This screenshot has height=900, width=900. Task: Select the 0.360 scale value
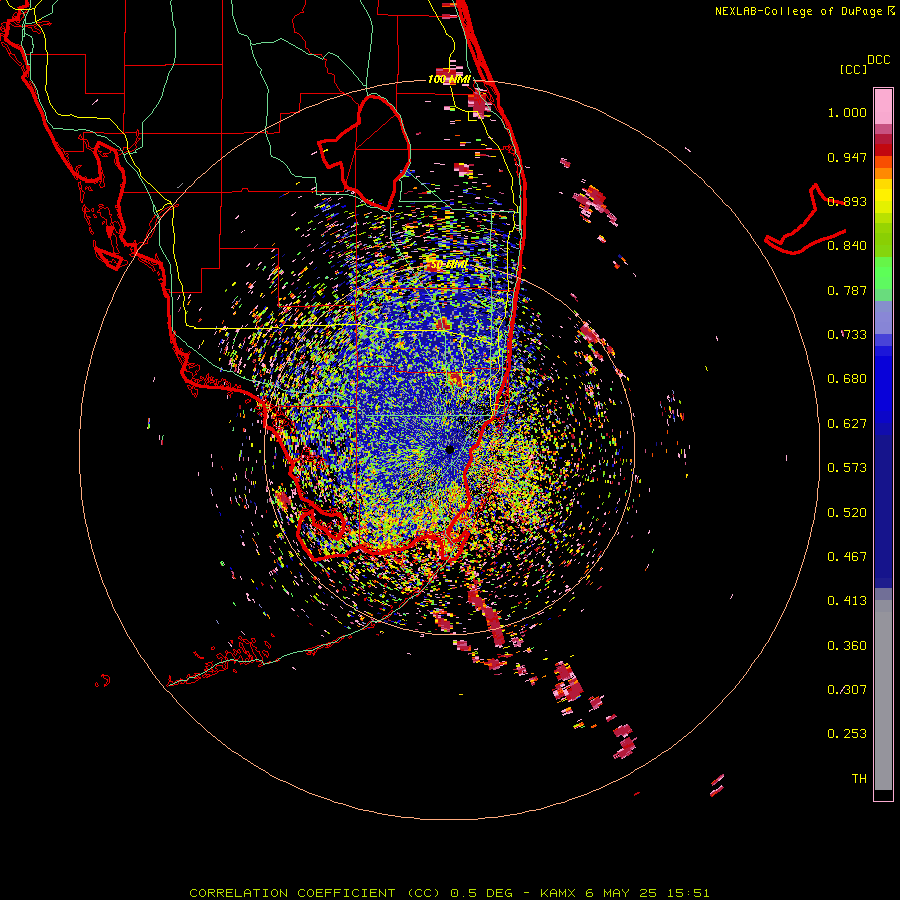click(847, 646)
